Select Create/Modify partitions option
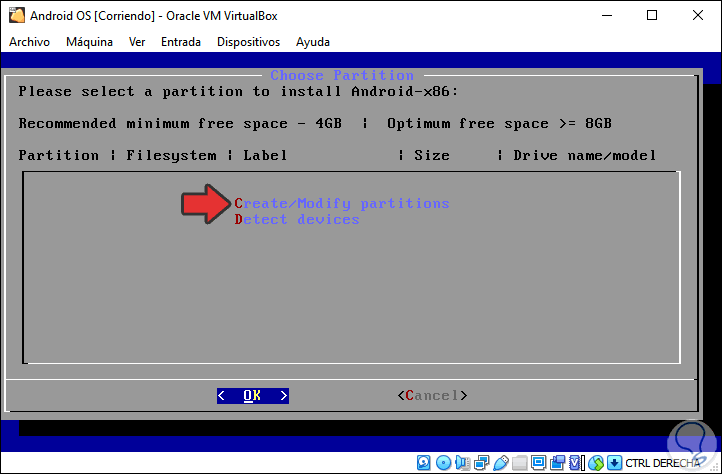The height and width of the screenshot is (474, 722). (x=342, y=203)
